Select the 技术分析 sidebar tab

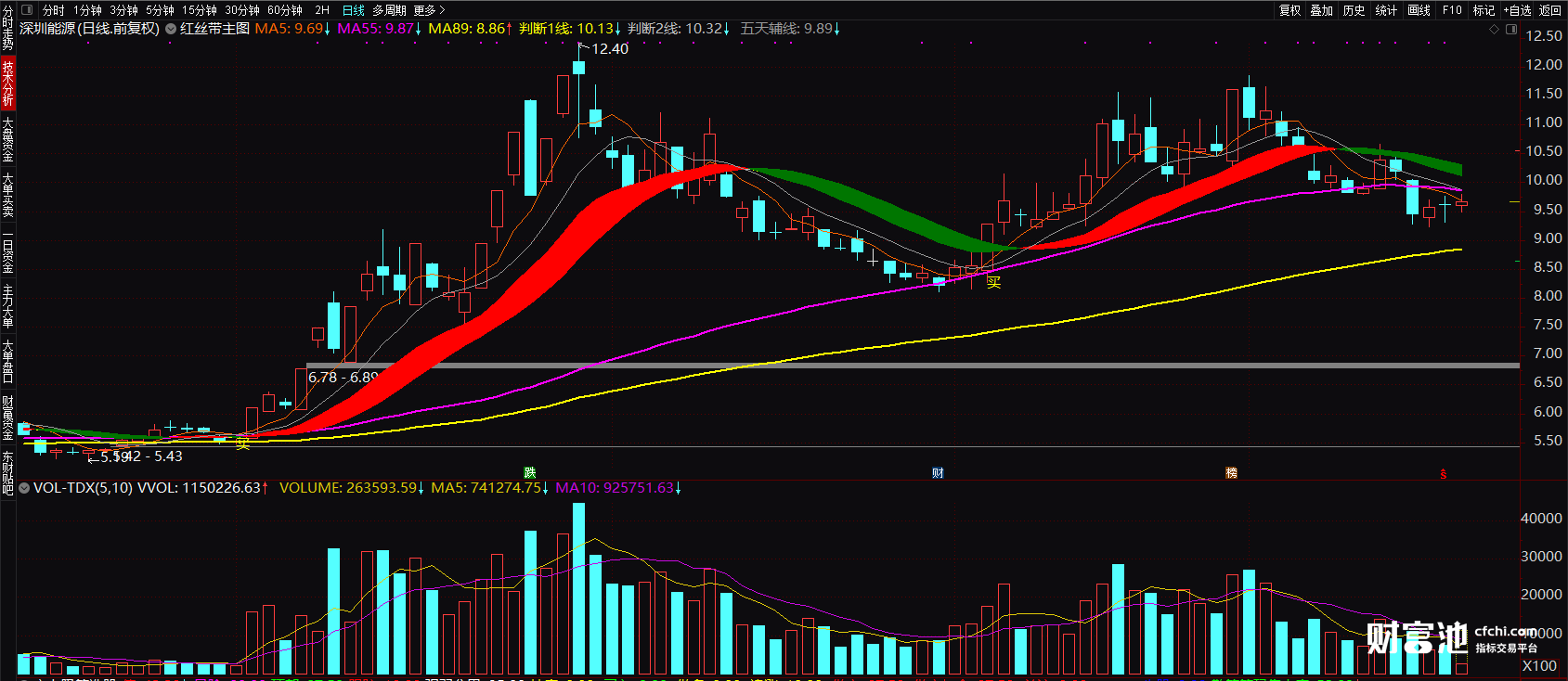(x=7, y=82)
